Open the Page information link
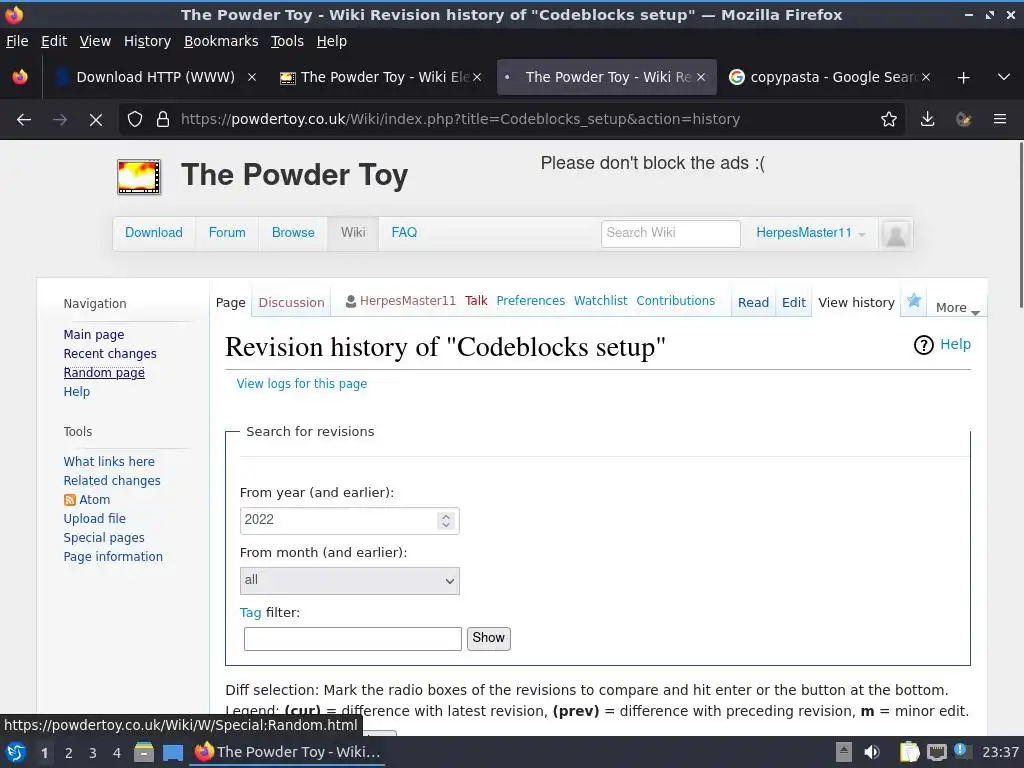 pos(113,557)
